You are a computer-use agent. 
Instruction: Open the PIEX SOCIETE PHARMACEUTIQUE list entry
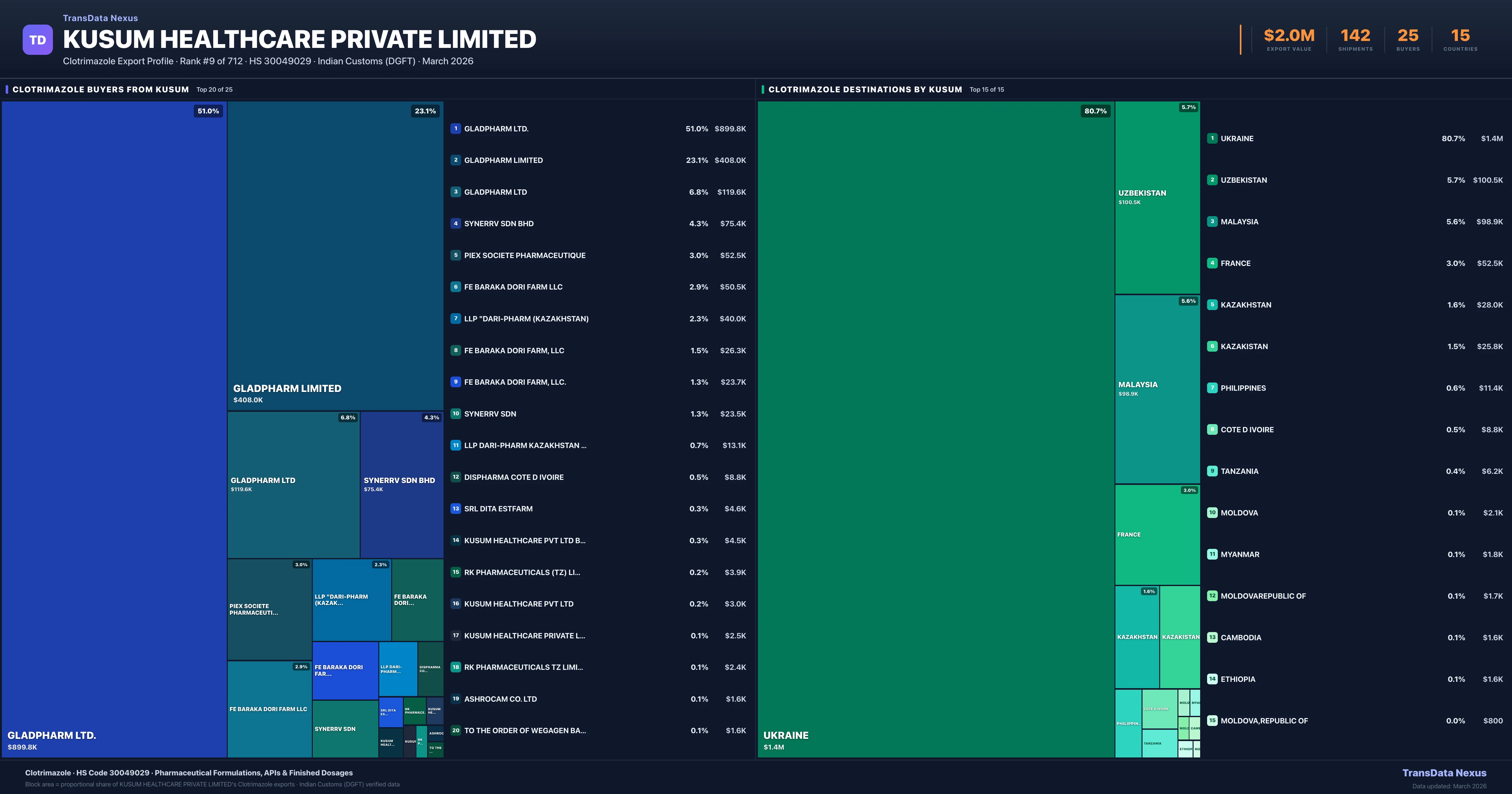click(x=525, y=256)
